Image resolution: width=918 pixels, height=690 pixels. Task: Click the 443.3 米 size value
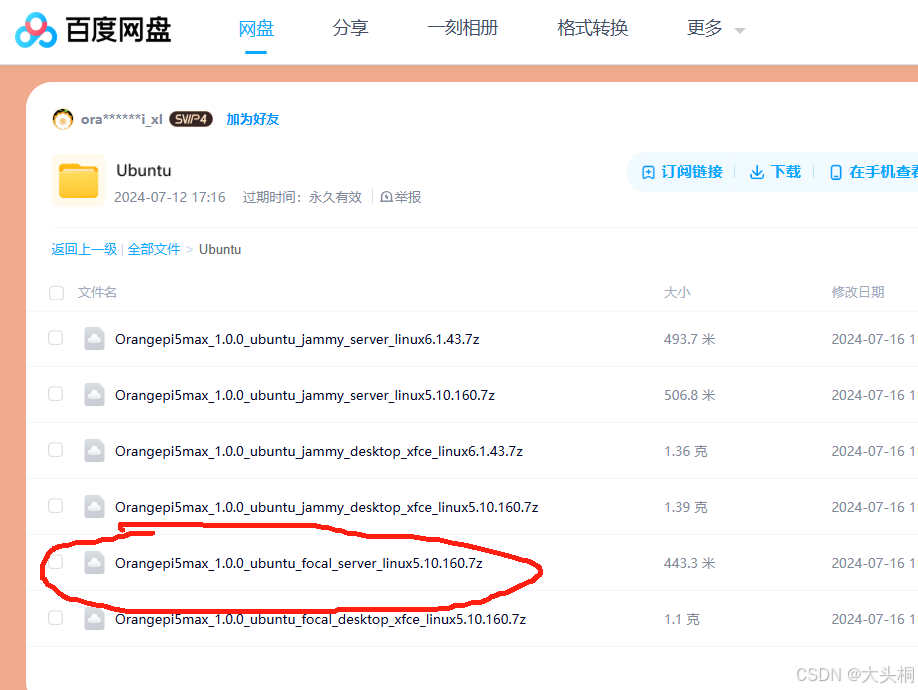coord(689,563)
